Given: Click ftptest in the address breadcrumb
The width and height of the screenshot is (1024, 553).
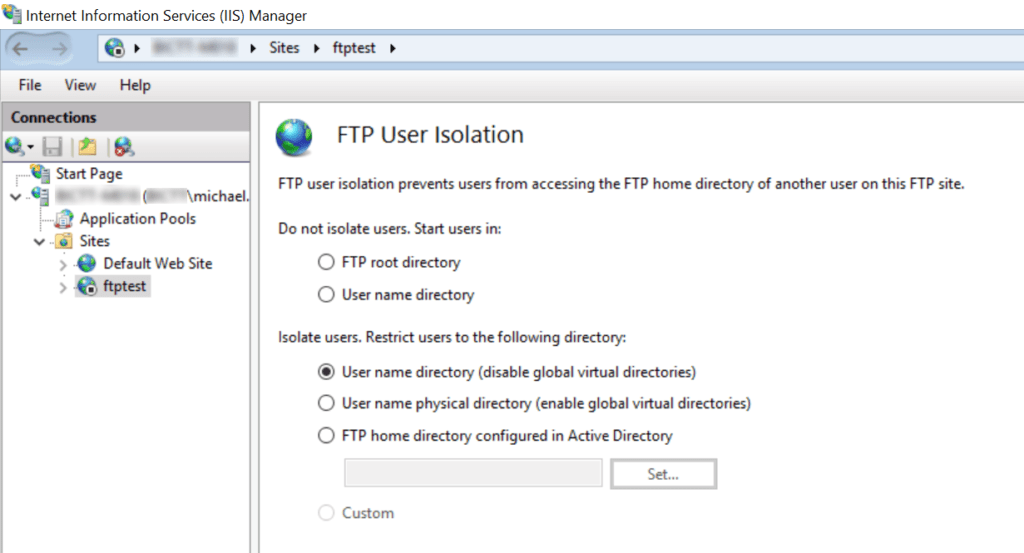Looking at the screenshot, I should click(x=354, y=48).
